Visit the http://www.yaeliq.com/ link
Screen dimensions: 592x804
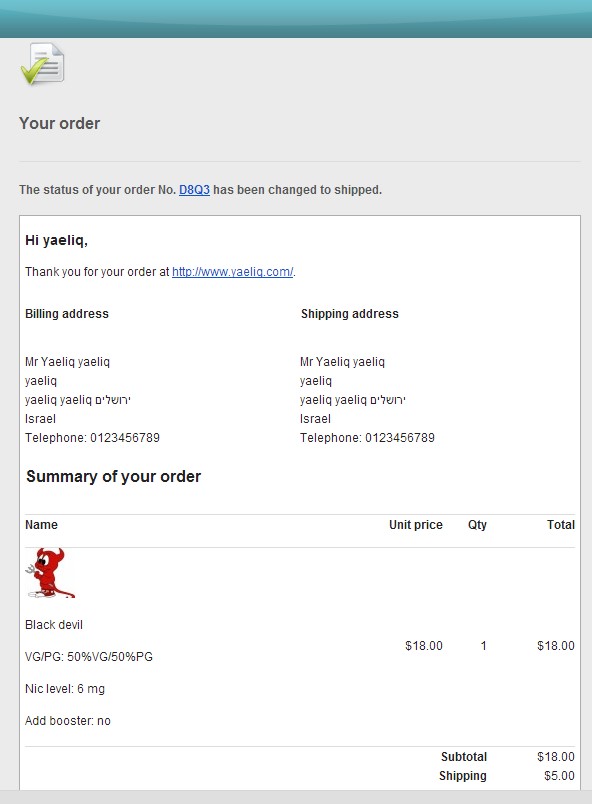point(233,272)
